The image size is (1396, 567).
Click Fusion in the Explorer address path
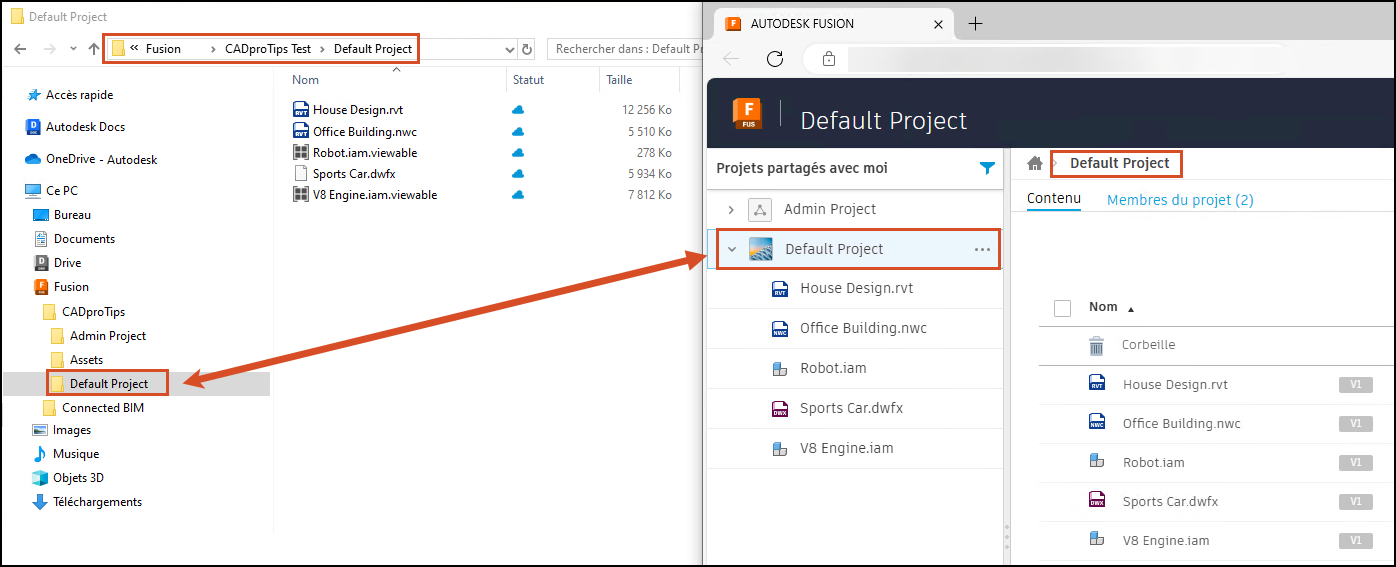(163, 49)
